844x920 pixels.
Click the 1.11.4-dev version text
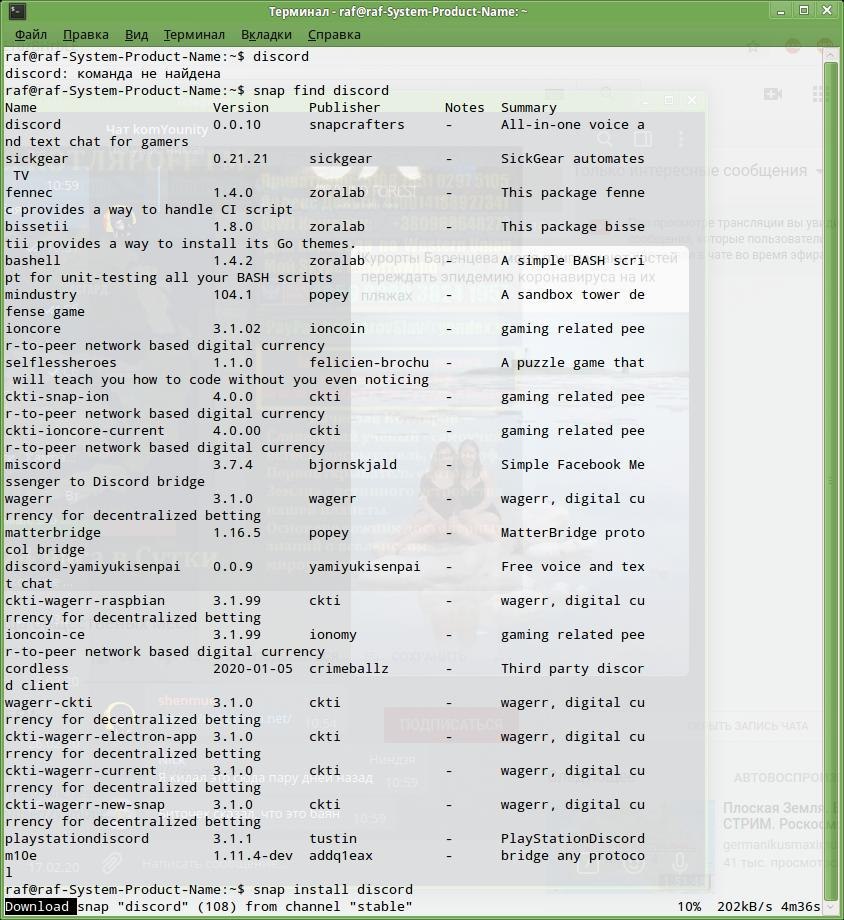252,856
